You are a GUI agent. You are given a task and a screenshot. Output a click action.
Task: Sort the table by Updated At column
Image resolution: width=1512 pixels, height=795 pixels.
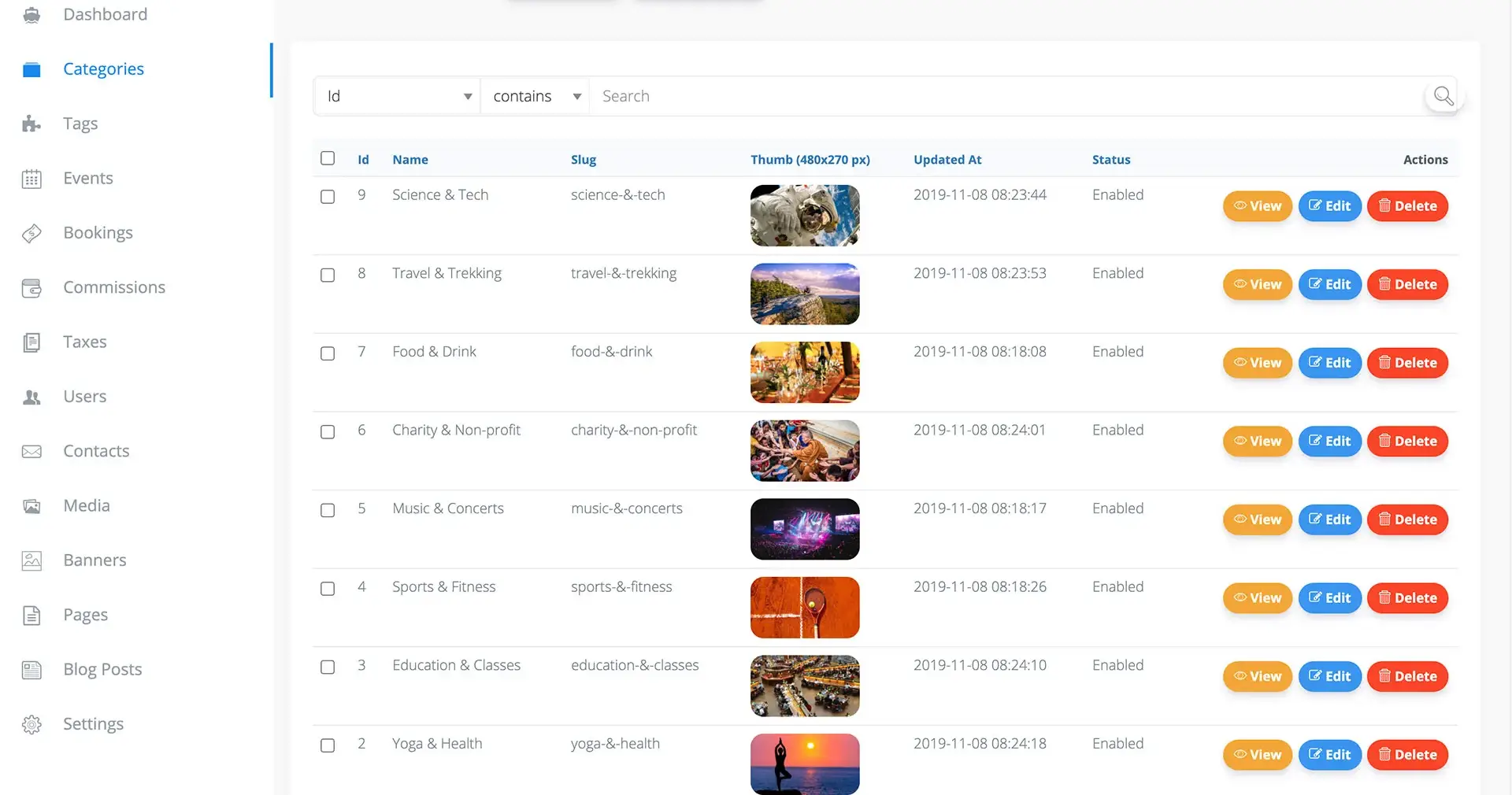947,160
